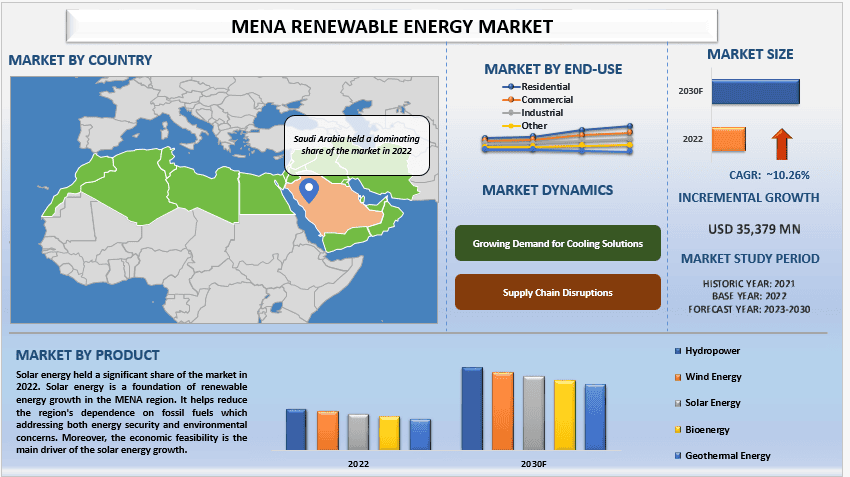Click the blue 2030F market size bar
The height and width of the screenshot is (477, 850).
(755, 91)
